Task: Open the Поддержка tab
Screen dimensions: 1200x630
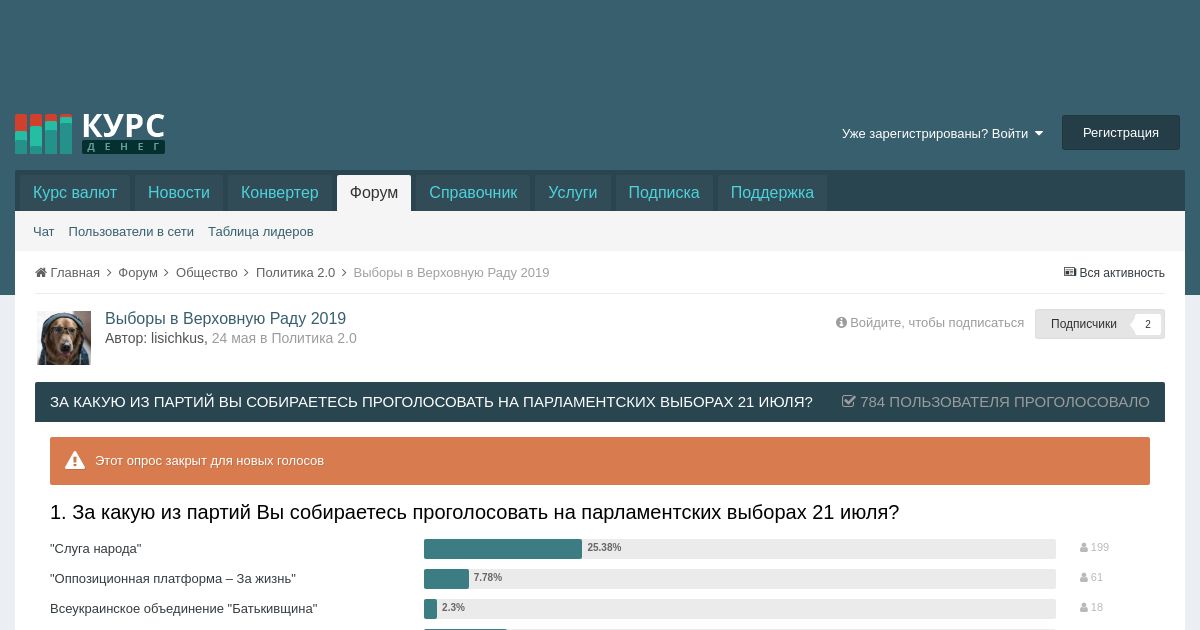Action: (x=772, y=193)
